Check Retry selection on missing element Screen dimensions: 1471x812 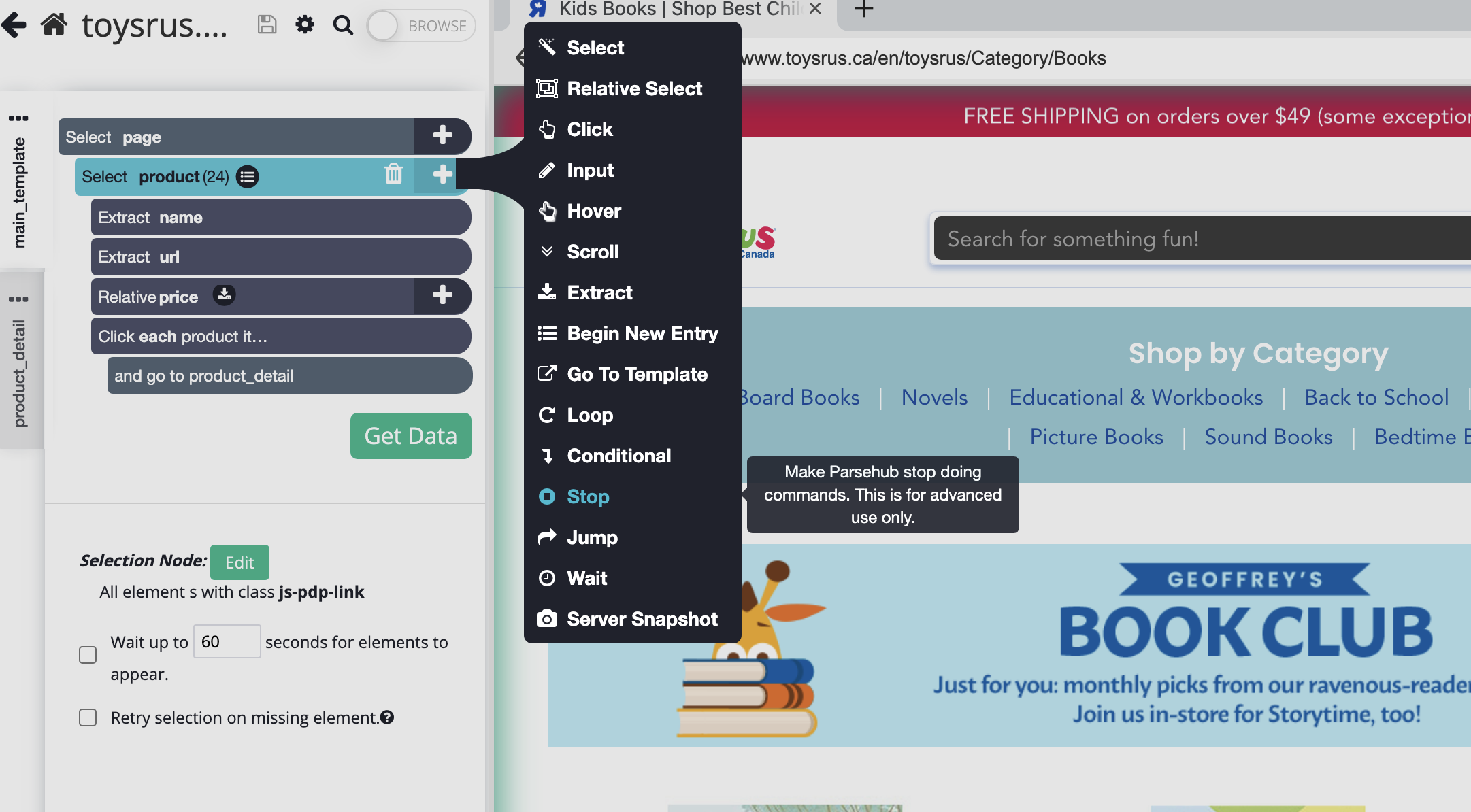(88, 717)
